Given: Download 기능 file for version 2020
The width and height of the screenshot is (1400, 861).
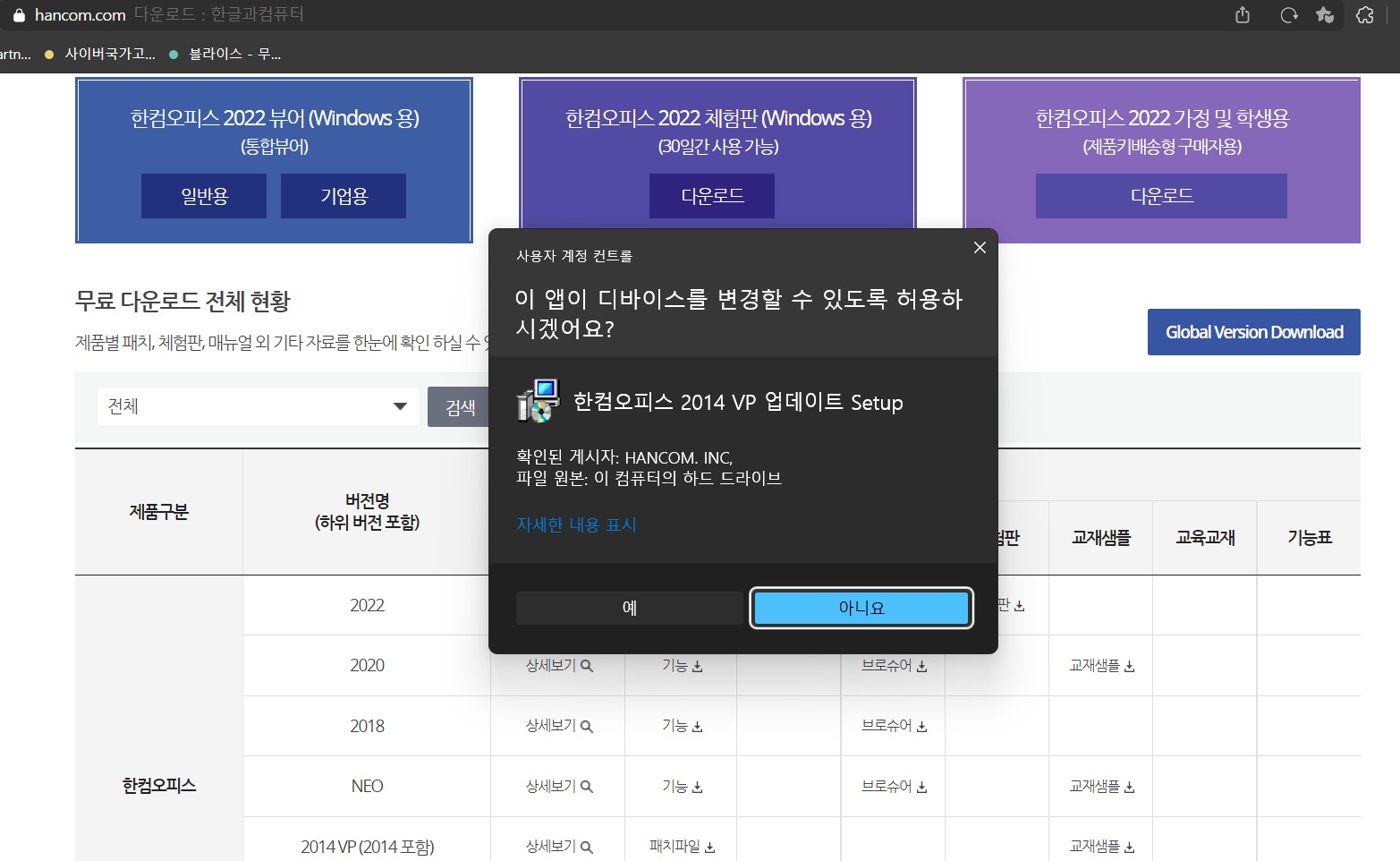Looking at the screenshot, I should [683, 666].
